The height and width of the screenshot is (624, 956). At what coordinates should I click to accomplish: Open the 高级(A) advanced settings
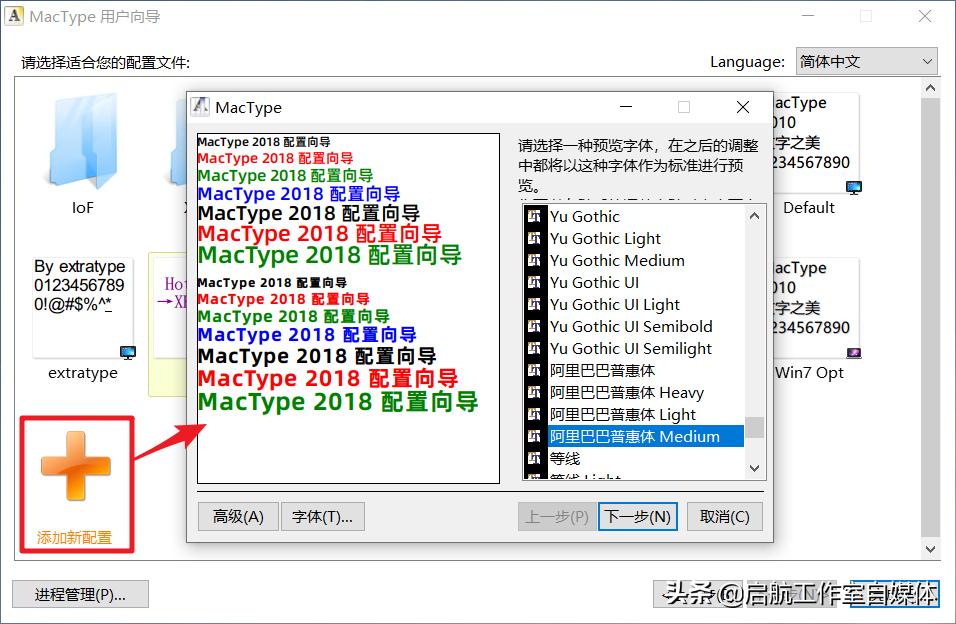(x=238, y=516)
